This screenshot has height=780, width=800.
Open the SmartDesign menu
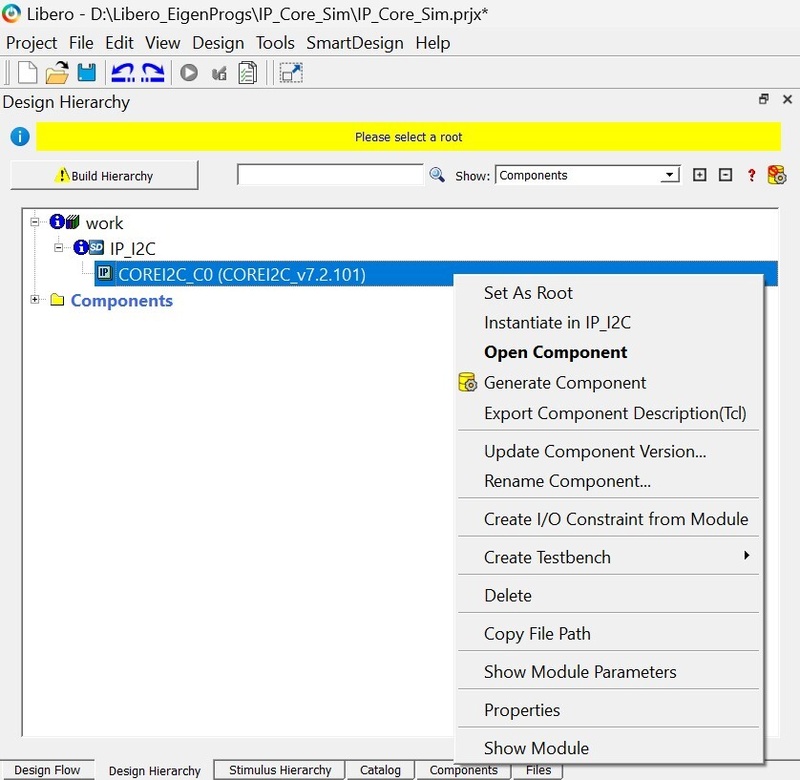pyautogui.click(x=355, y=43)
